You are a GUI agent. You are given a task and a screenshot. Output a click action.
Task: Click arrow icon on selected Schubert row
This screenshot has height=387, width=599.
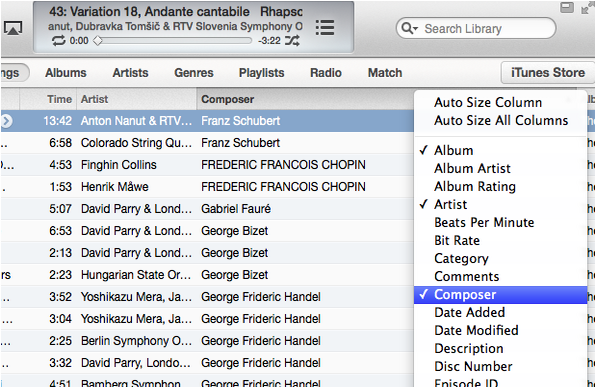[6, 121]
